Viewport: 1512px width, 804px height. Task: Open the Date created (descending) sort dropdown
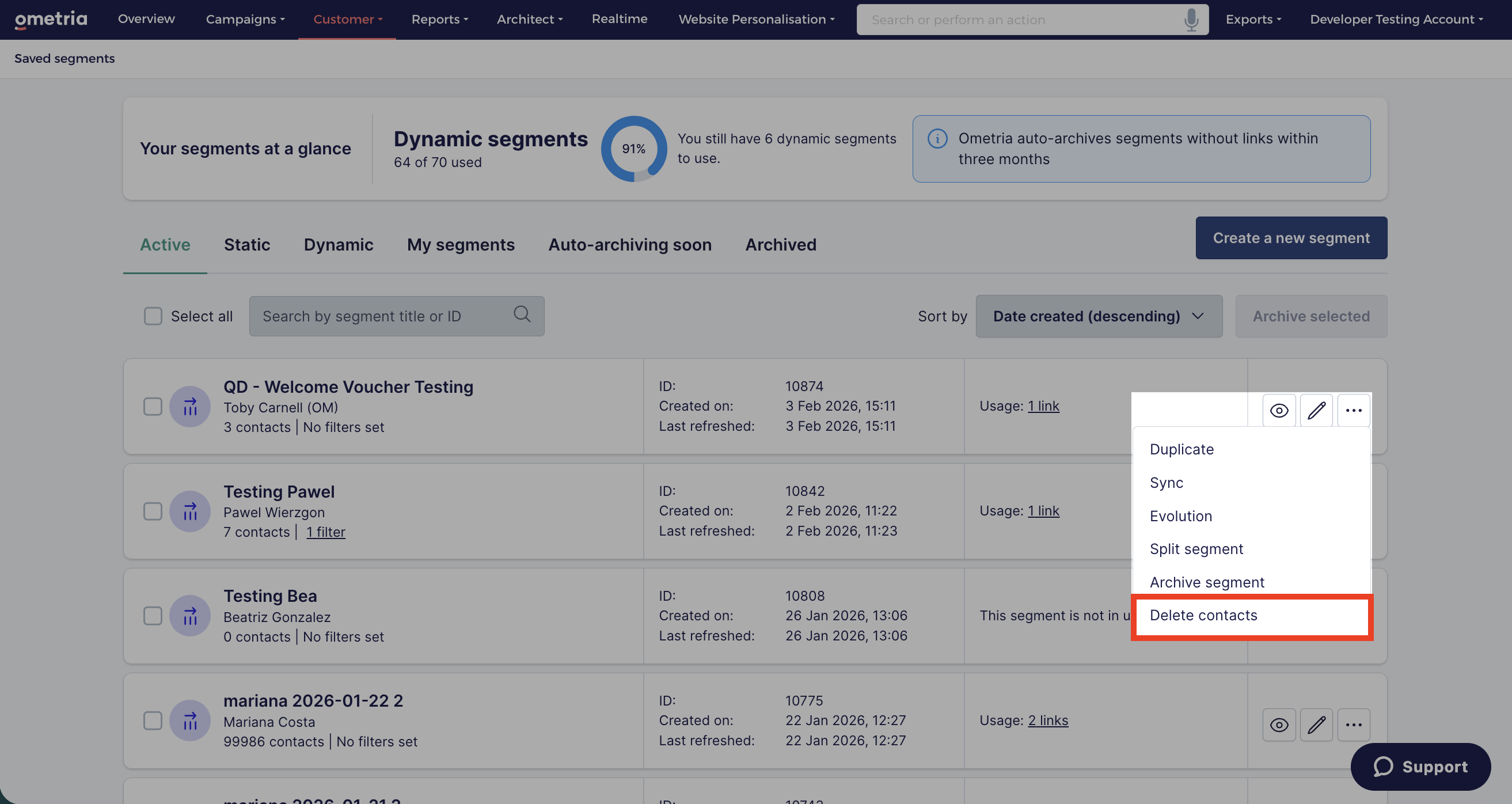pos(1099,316)
